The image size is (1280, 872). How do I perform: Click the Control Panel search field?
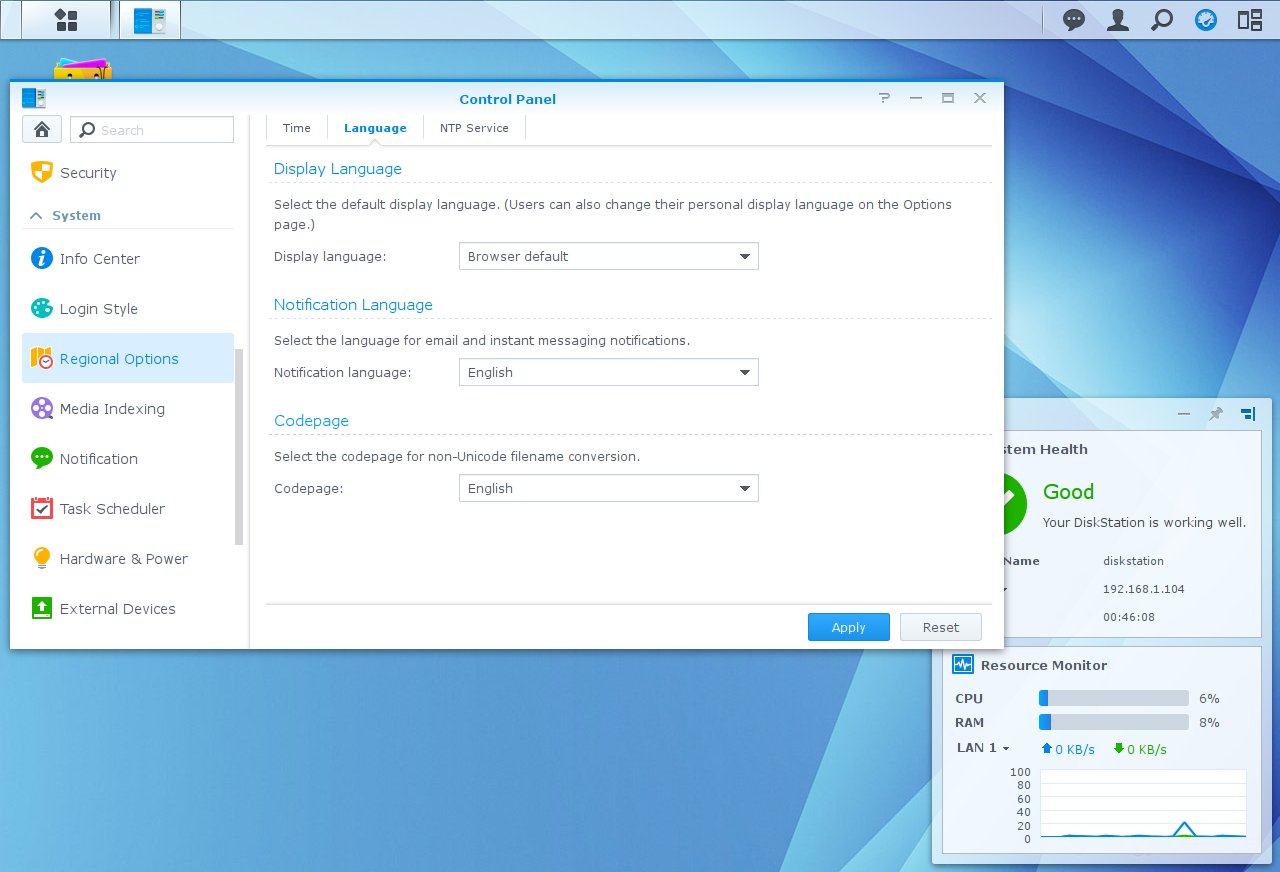[x=152, y=129]
